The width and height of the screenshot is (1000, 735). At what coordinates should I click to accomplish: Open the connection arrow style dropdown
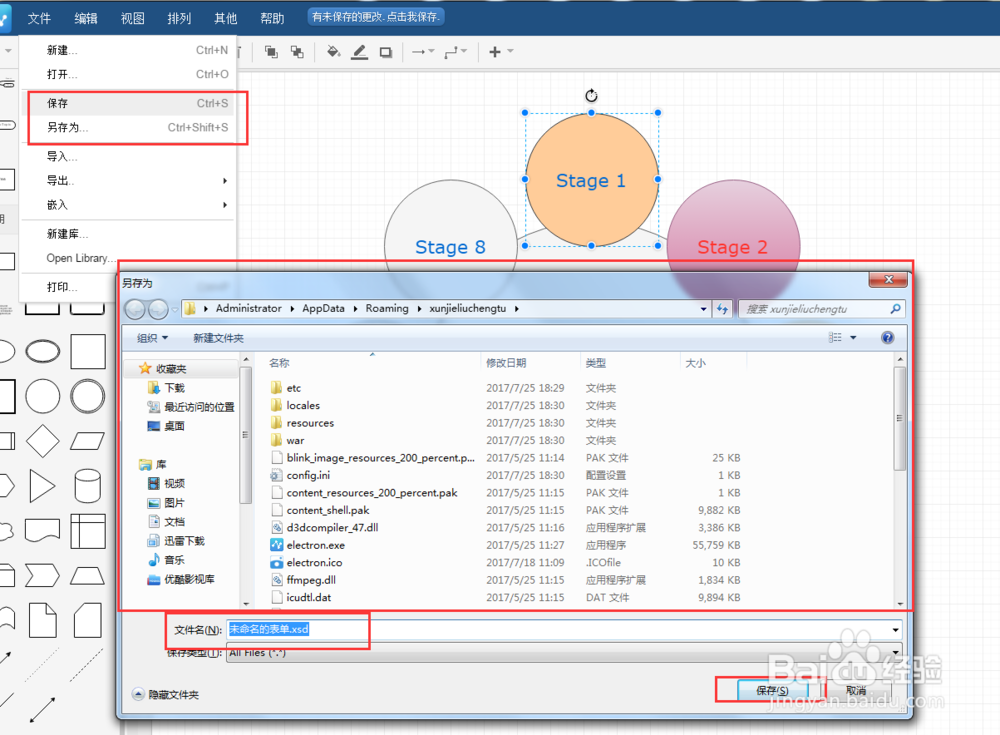(423, 52)
